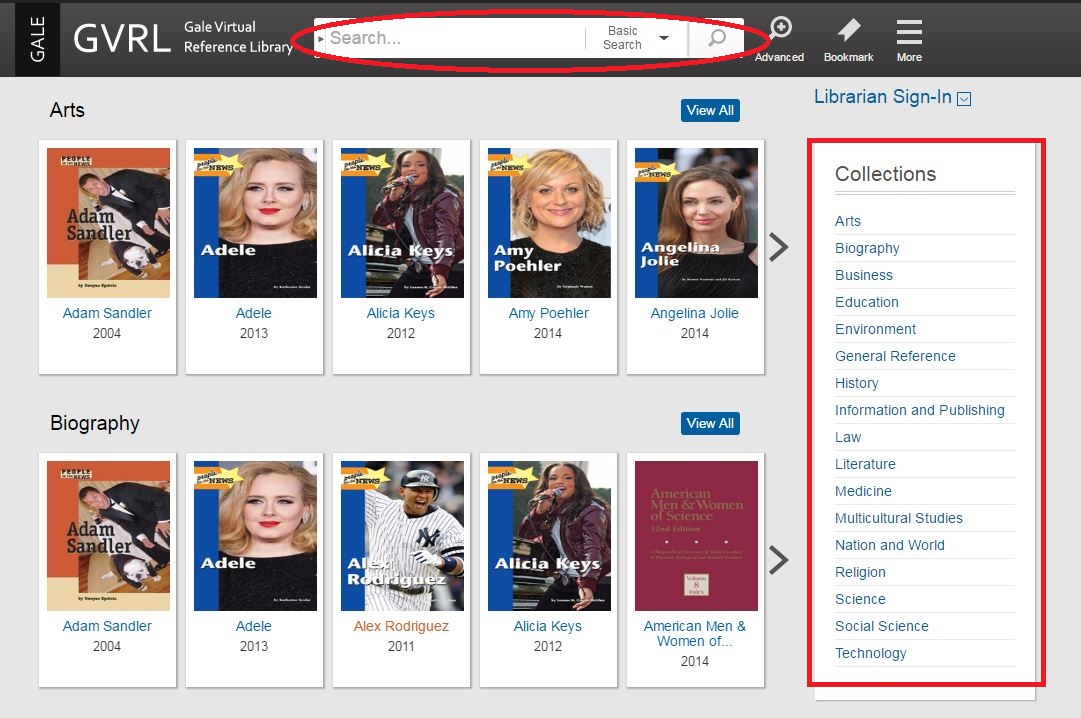1081x718 pixels.
Task: Click the GALE brand logo
Action: coord(37,39)
